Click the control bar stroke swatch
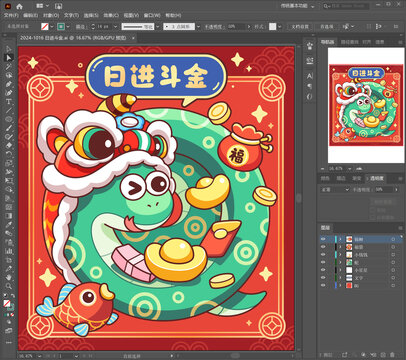The width and height of the screenshot is (406, 360). coord(61,27)
